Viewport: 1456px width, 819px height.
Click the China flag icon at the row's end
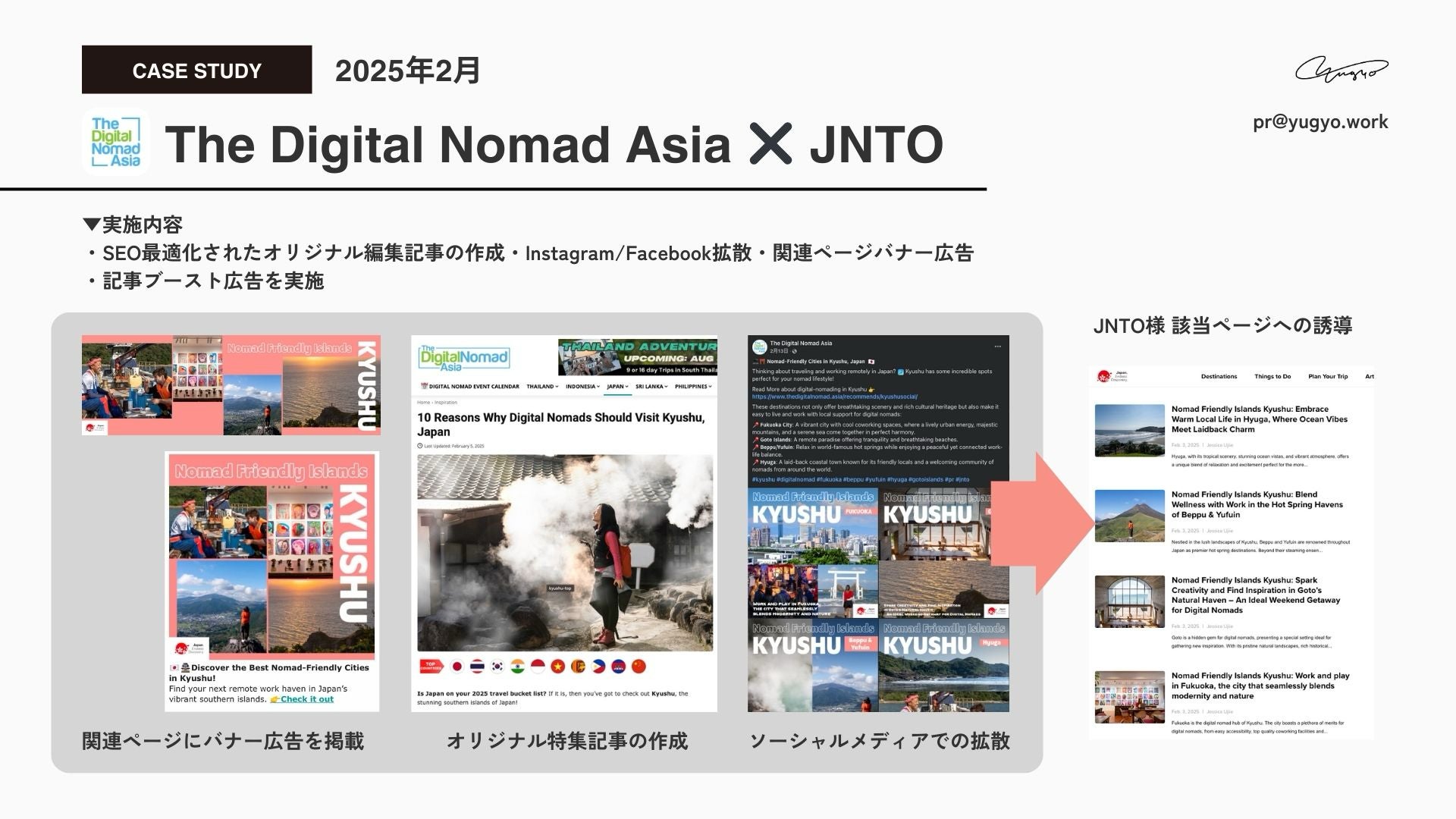click(x=639, y=667)
